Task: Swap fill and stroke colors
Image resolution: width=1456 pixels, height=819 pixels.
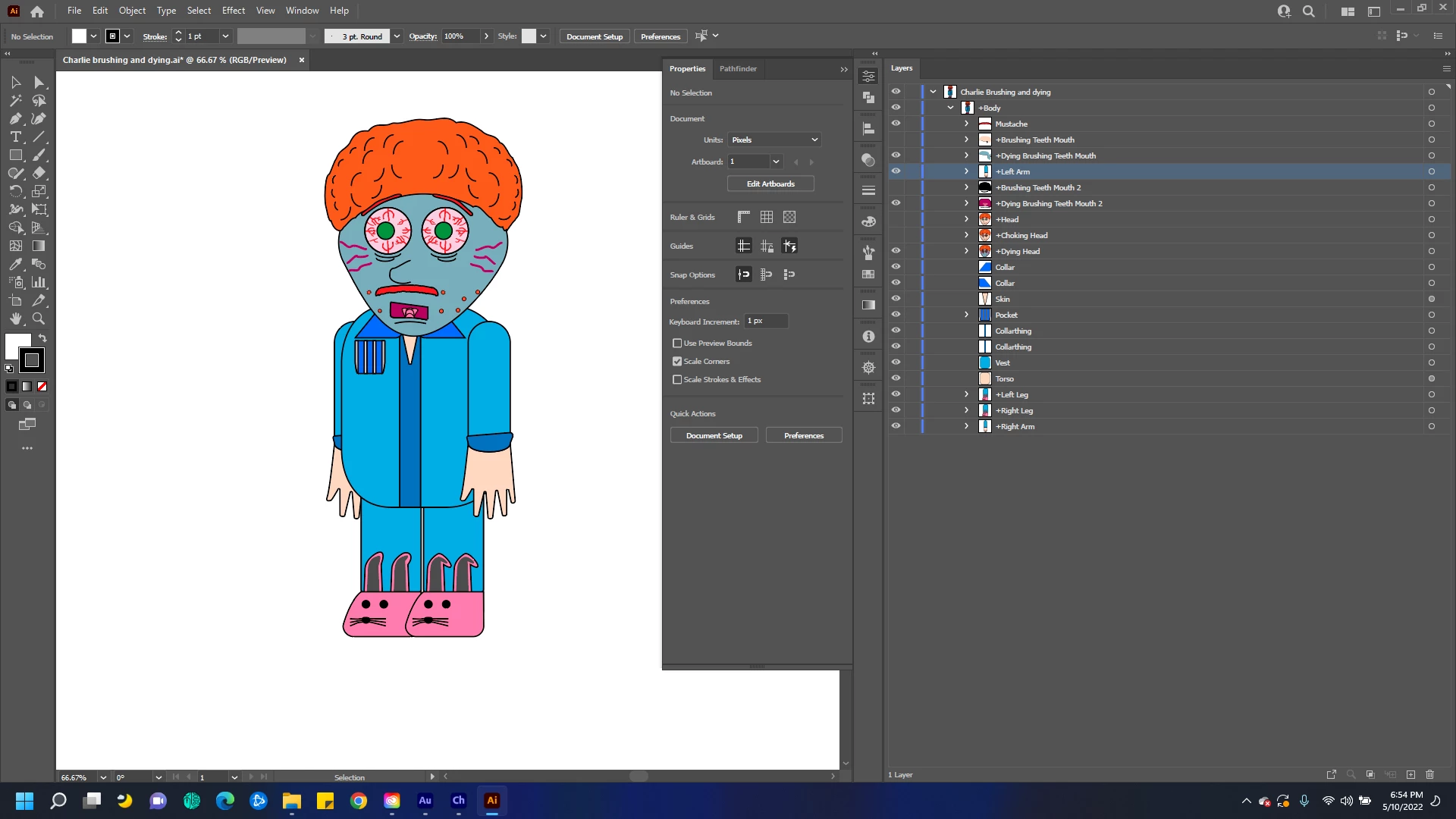Action: (x=42, y=338)
